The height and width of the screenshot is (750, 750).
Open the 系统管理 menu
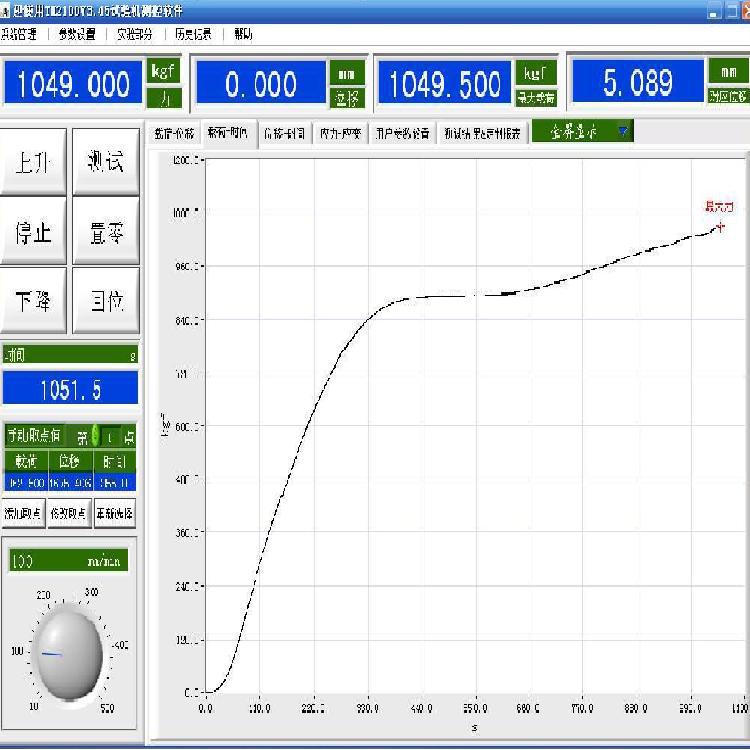pos(20,34)
